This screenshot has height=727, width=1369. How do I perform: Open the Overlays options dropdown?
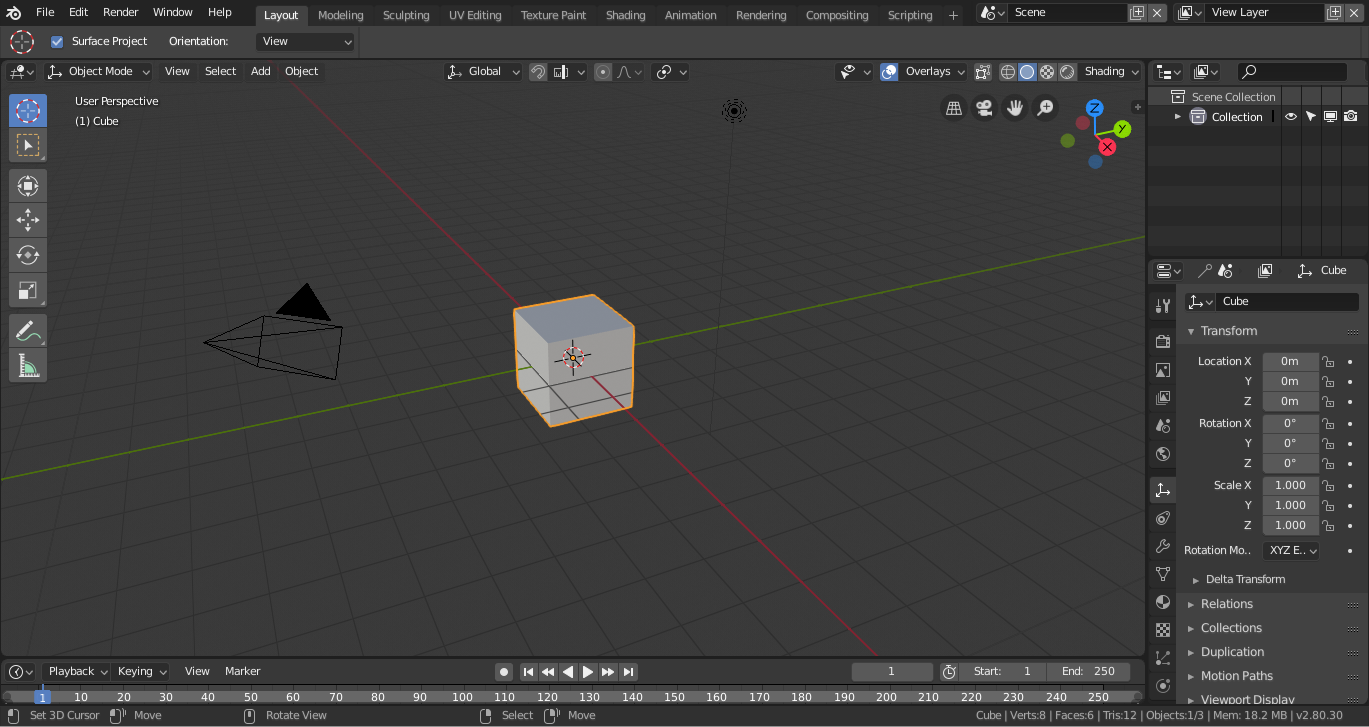(x=934, y=71)
